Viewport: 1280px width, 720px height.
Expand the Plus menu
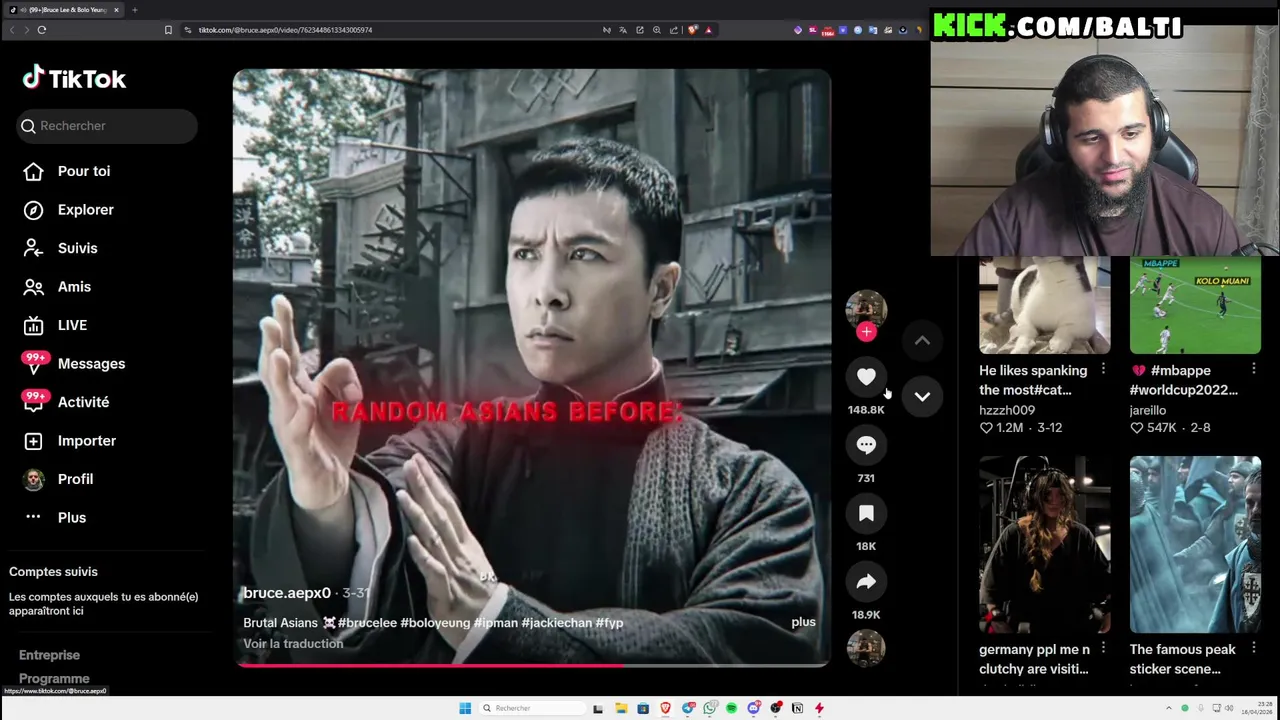71,518
